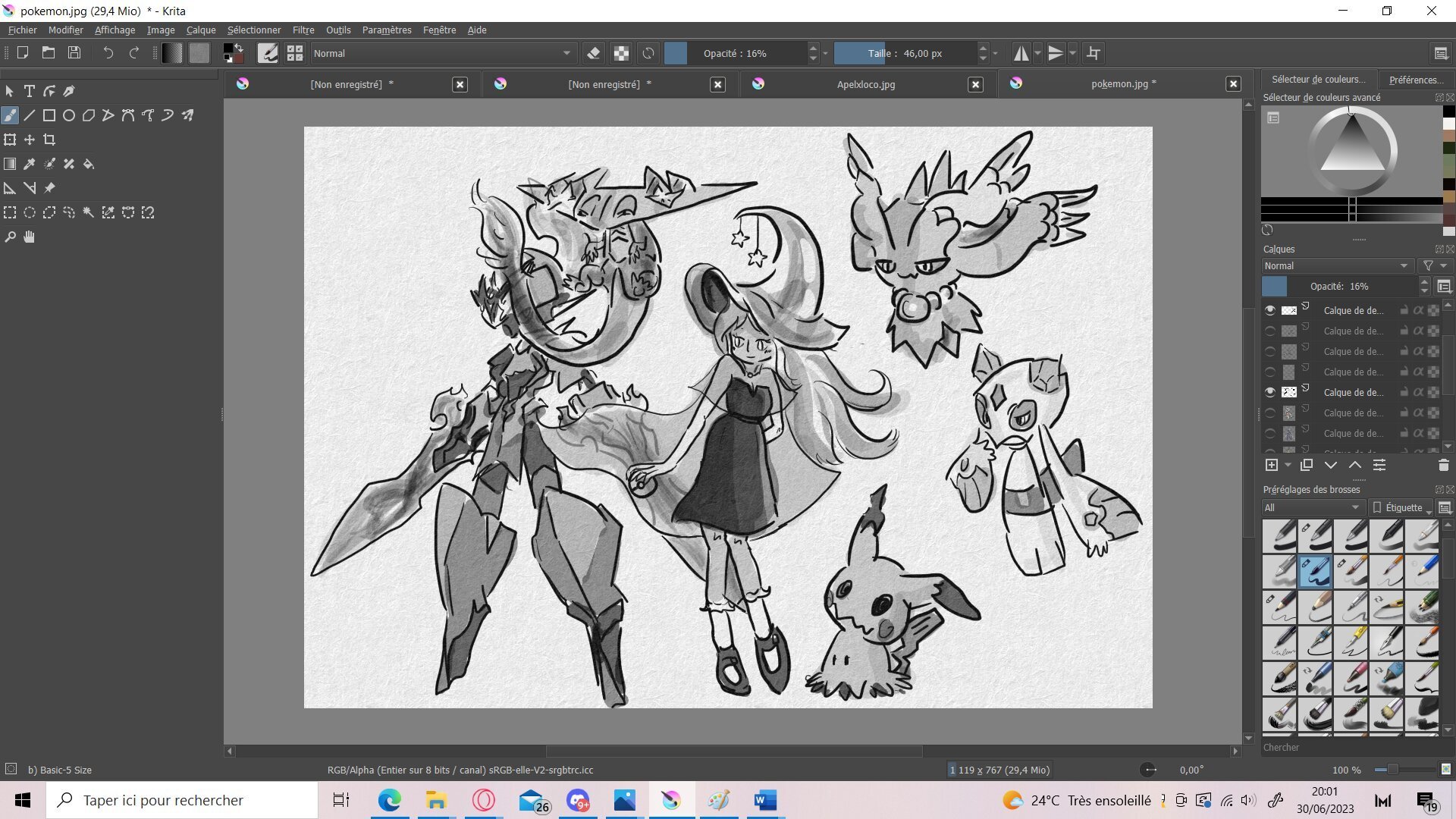The width and height of the screenshot is (1456, 819).
Task: Hide the fifth visible layer in Calques
Action: tap(1270, 392)
